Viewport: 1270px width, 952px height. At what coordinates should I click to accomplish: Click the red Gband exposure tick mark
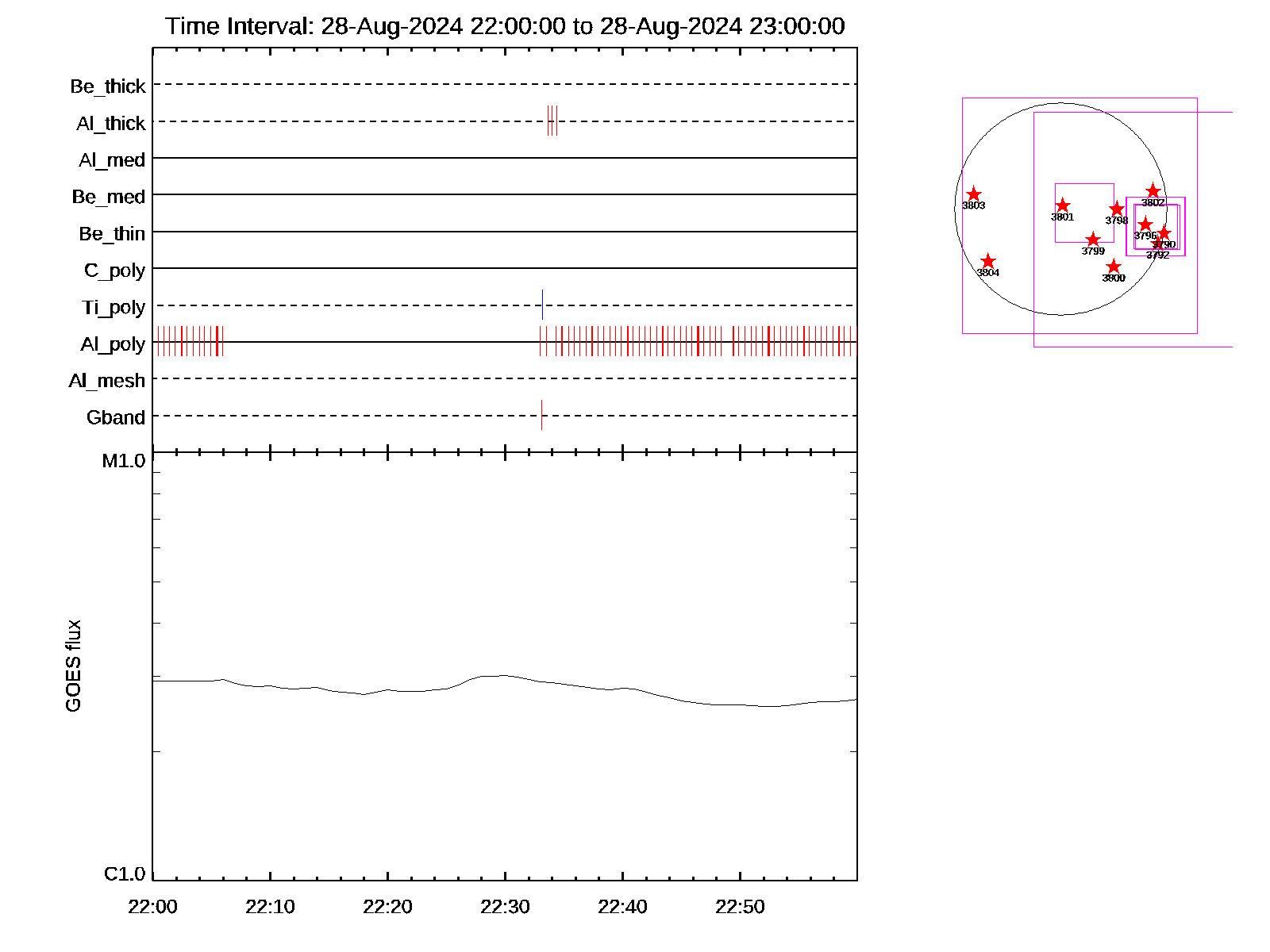(x=541, y=415)
